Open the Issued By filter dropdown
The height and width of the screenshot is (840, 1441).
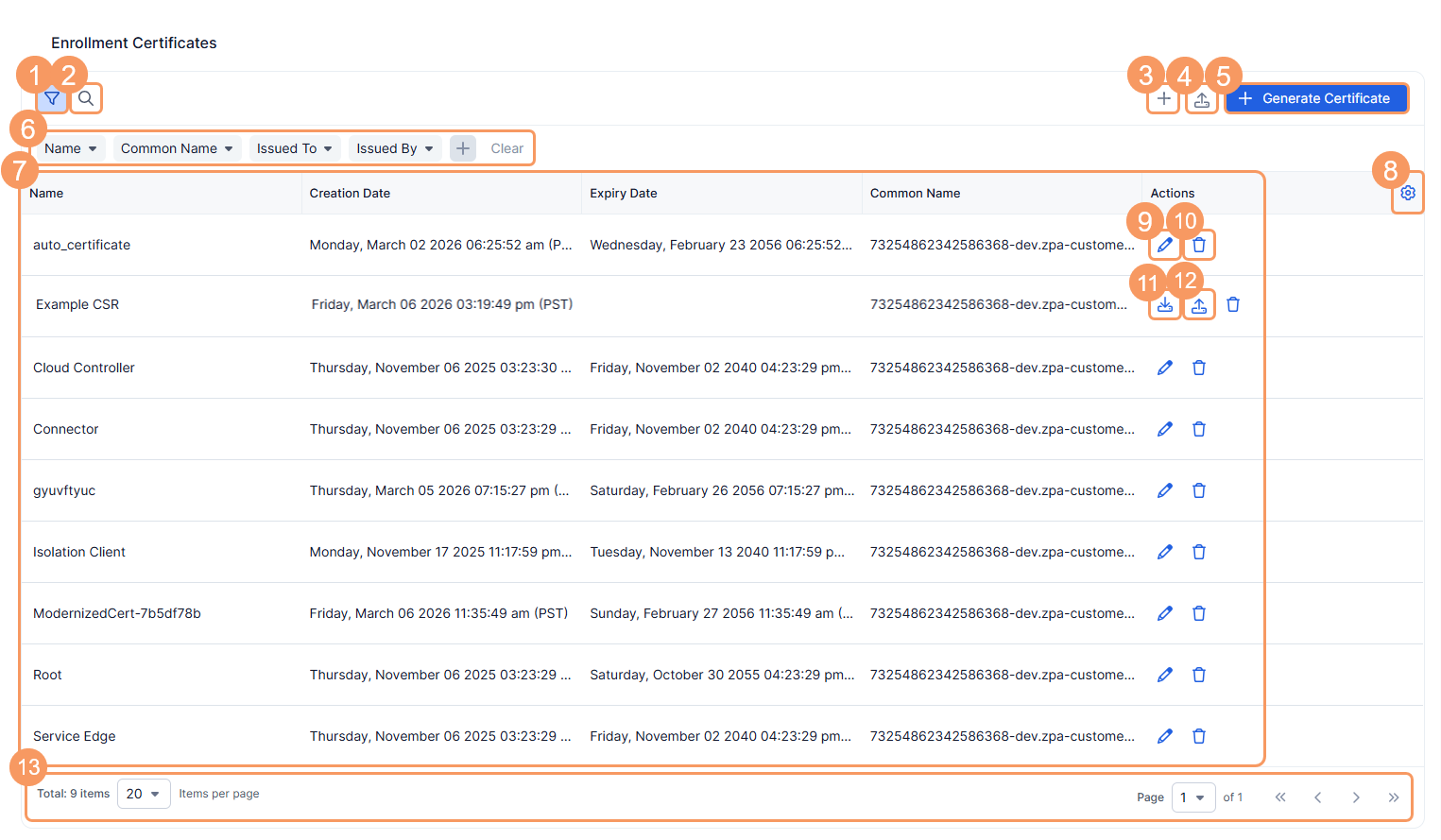[395, 148]
